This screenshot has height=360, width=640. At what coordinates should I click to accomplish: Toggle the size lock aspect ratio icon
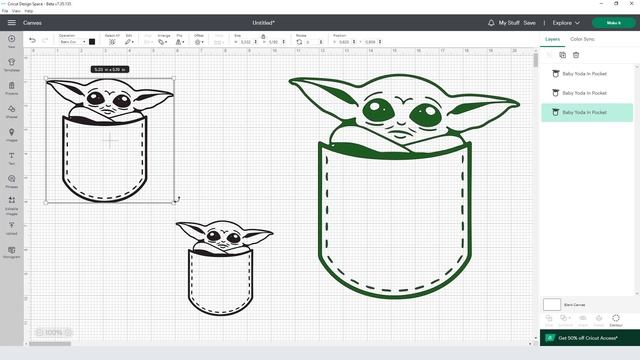263,36
